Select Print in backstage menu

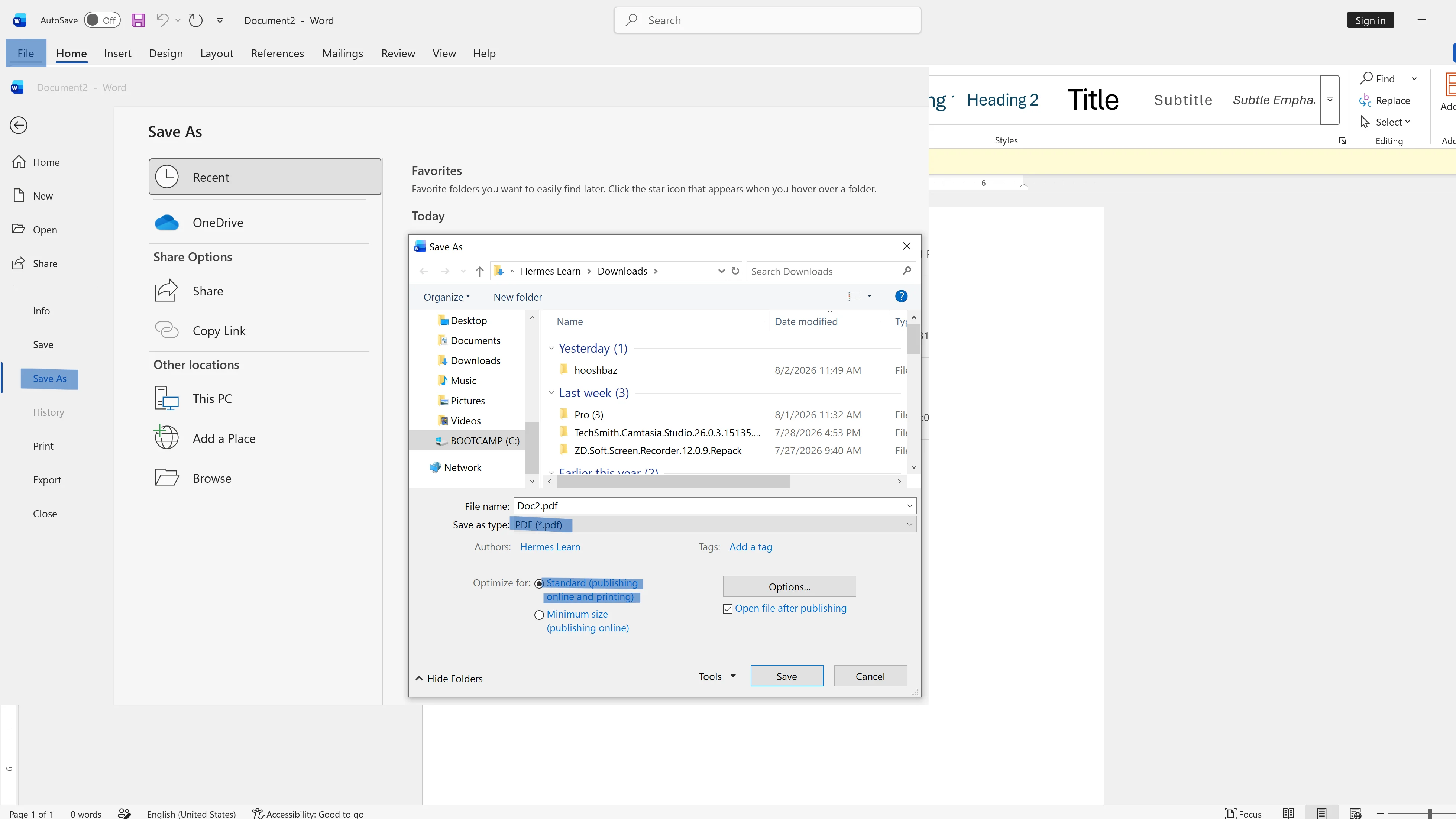(x=43, y=446)
